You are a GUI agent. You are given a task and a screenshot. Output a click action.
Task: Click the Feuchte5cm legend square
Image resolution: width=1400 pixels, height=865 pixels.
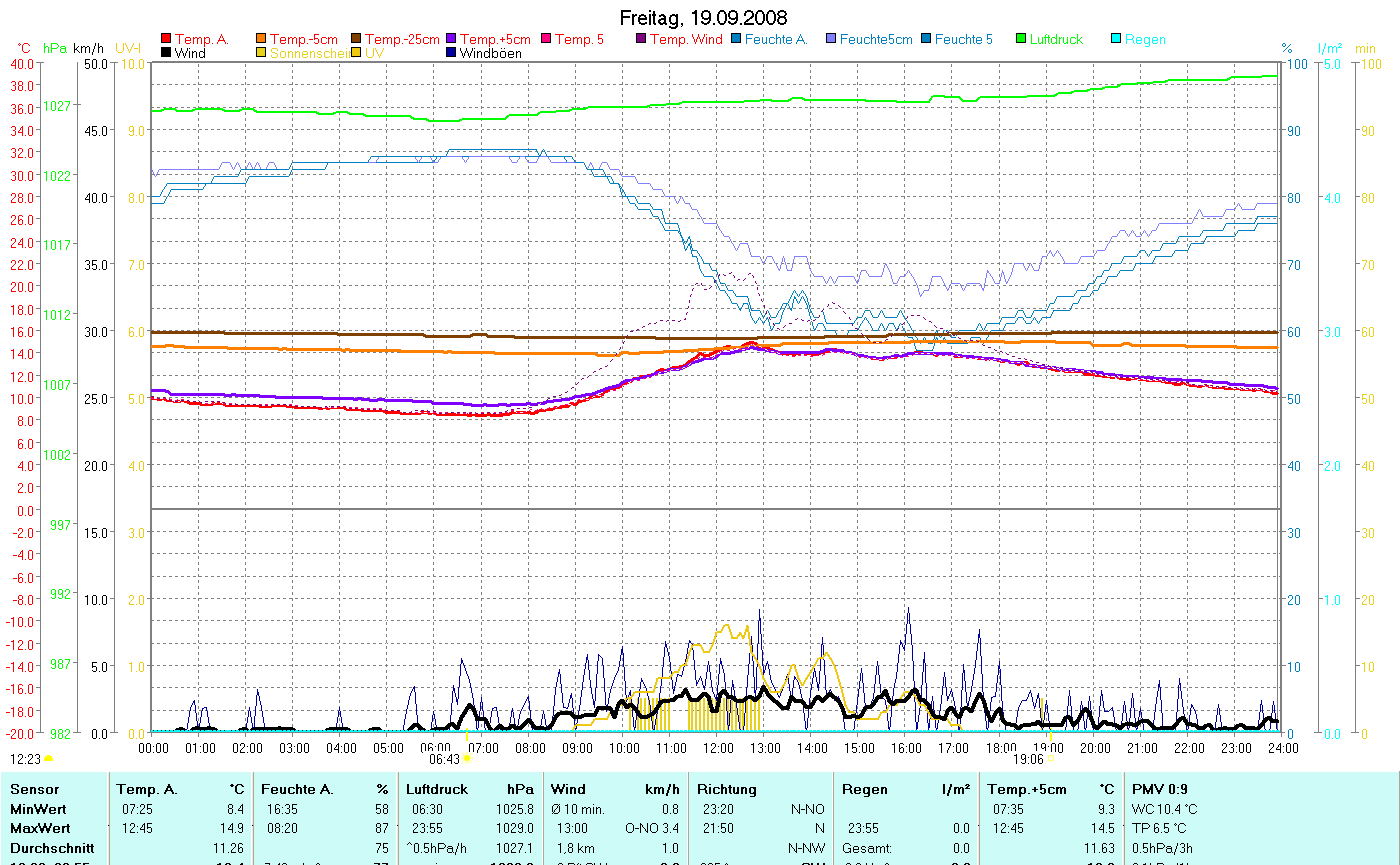pyautogui.click(x=831, y=39)
